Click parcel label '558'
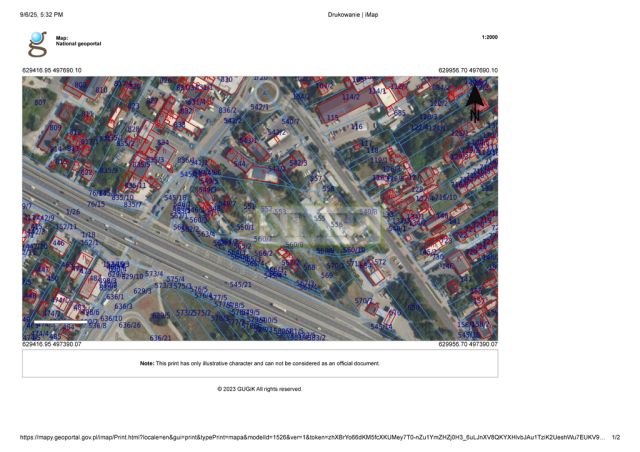 (x=328, y=189)
